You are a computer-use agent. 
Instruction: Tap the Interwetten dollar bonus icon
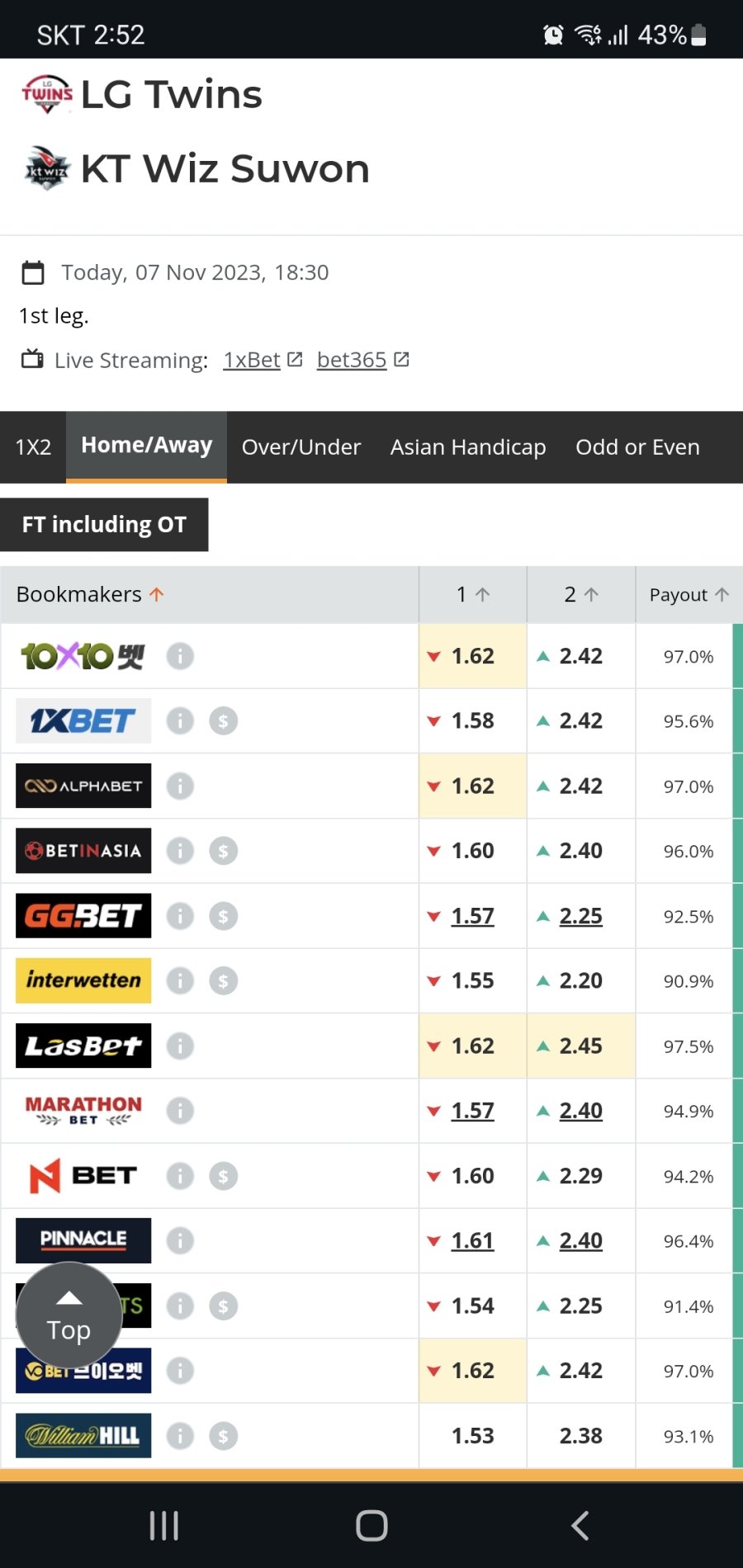coord(223,980)
